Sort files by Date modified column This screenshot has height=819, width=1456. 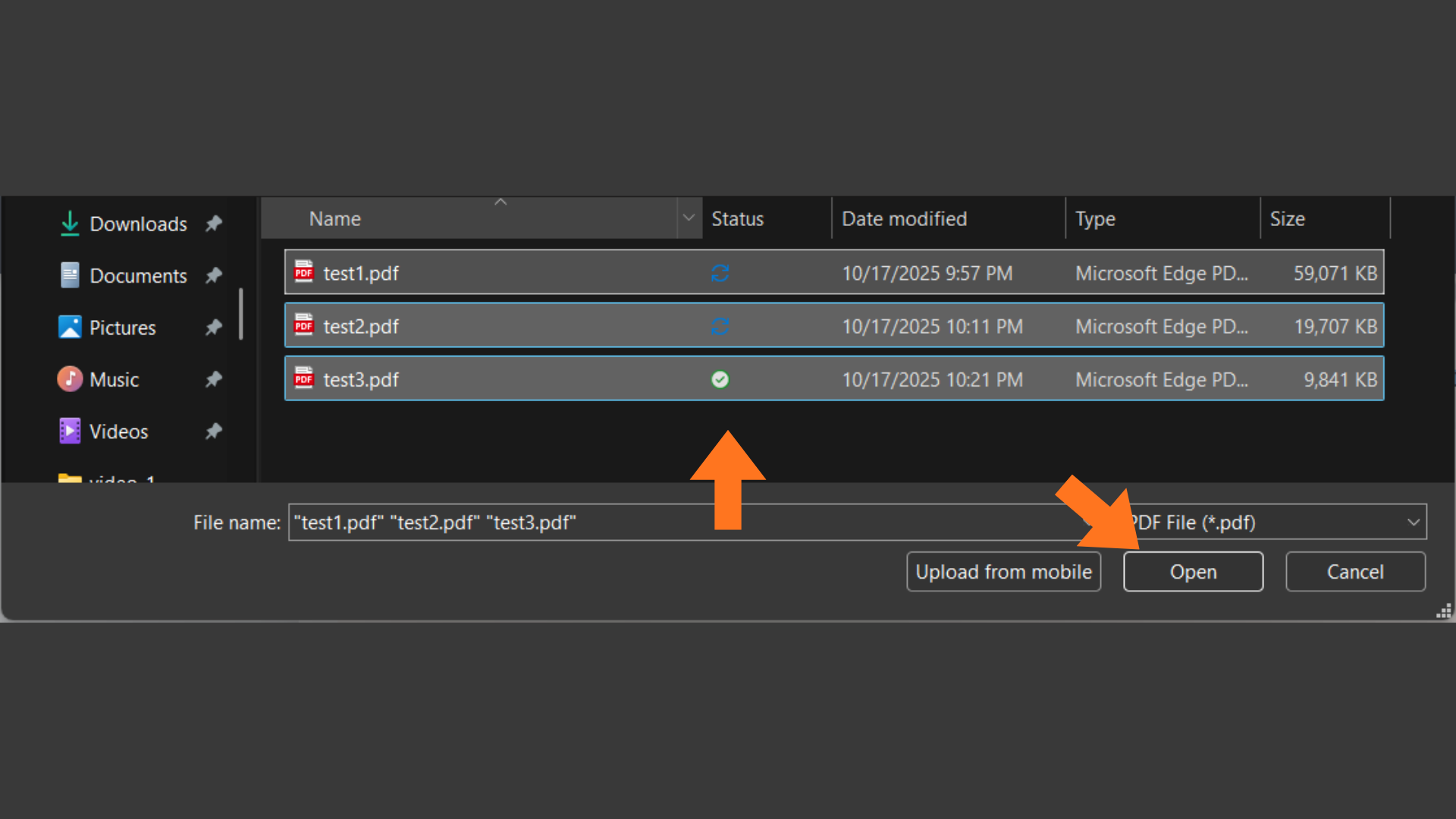(x=904, y=219)
